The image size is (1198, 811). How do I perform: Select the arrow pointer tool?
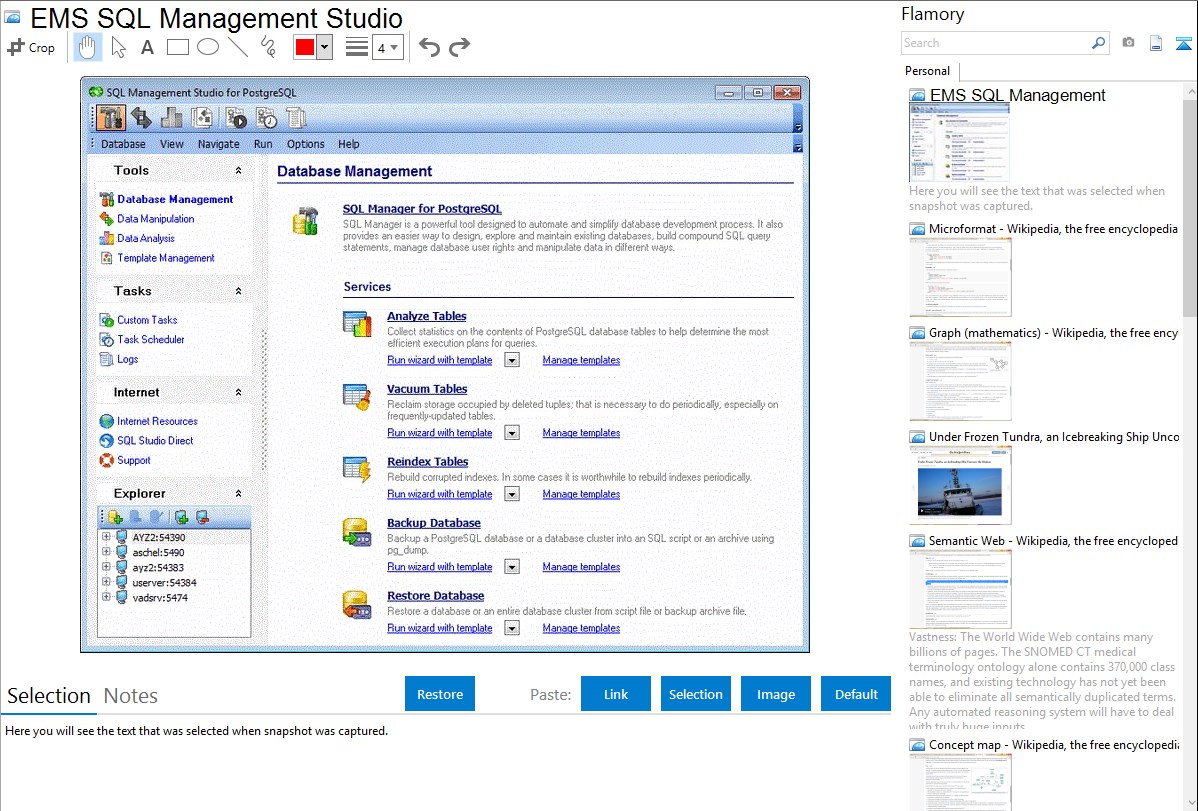tap(118, 47)
